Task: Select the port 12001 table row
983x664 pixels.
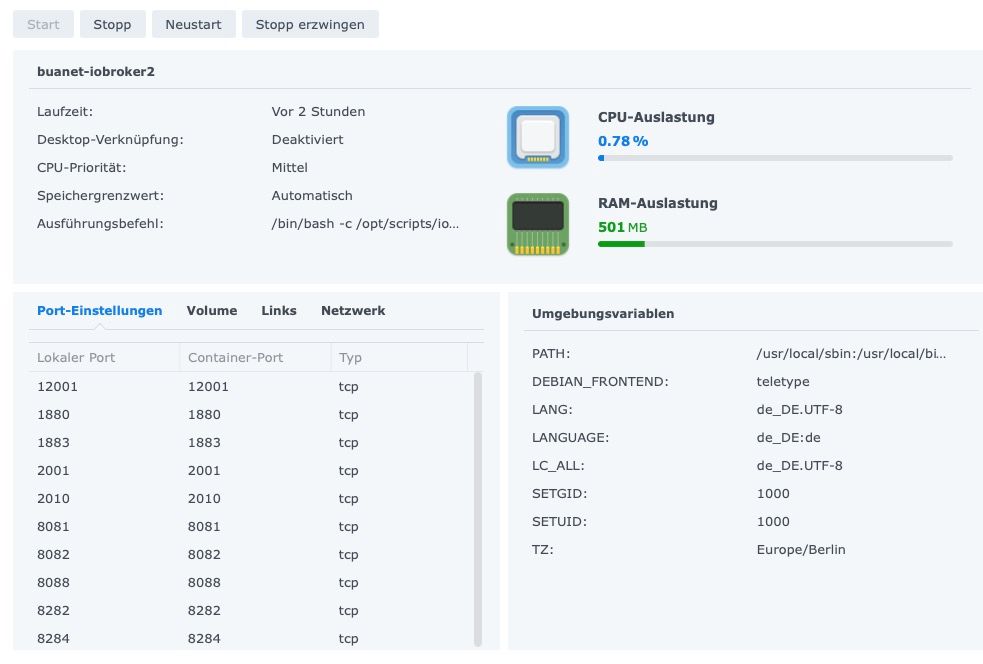Action: pyautogui.click(x=250, y=387)
